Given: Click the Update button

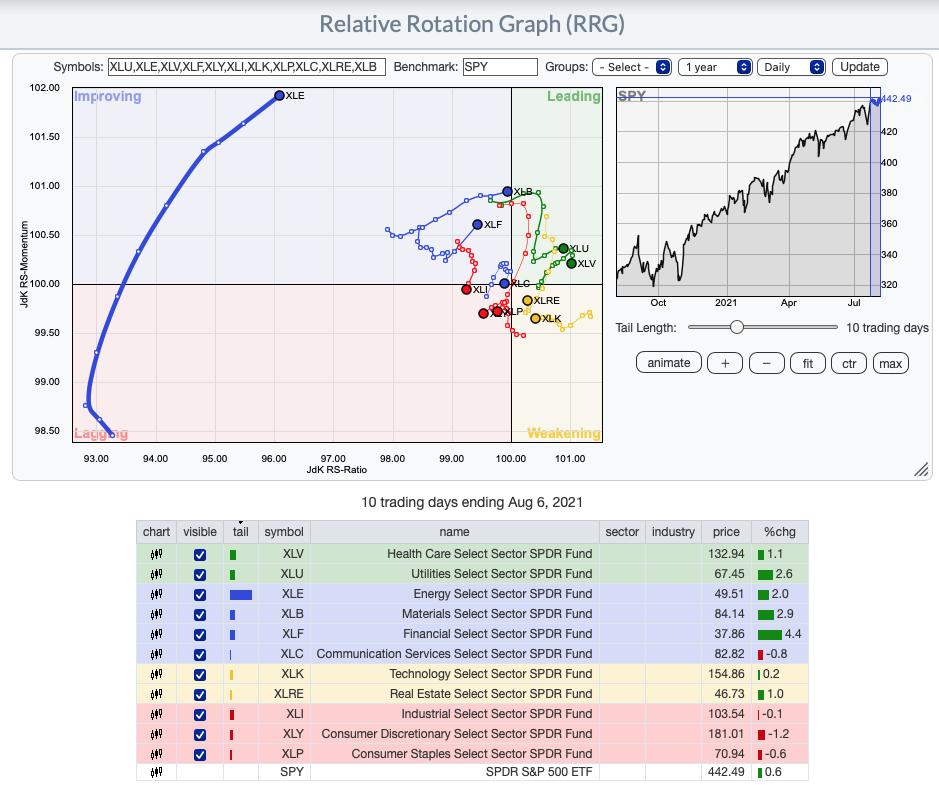Looking at the screenshot, I should pyautogui.click(x=859, y=67).
